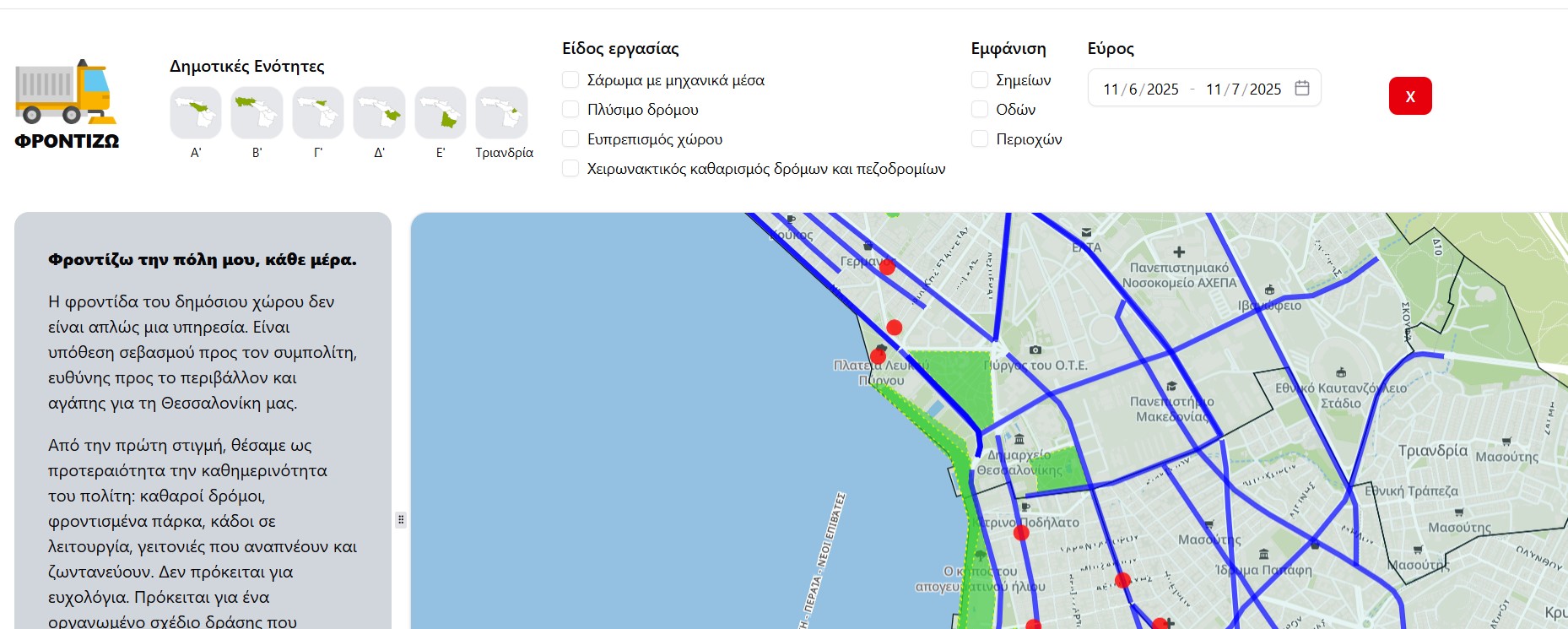Image resolution: width=1568 pixels, height=629 pixels.
Task: Select municipal district B' map icon
Action: point(257,112)
